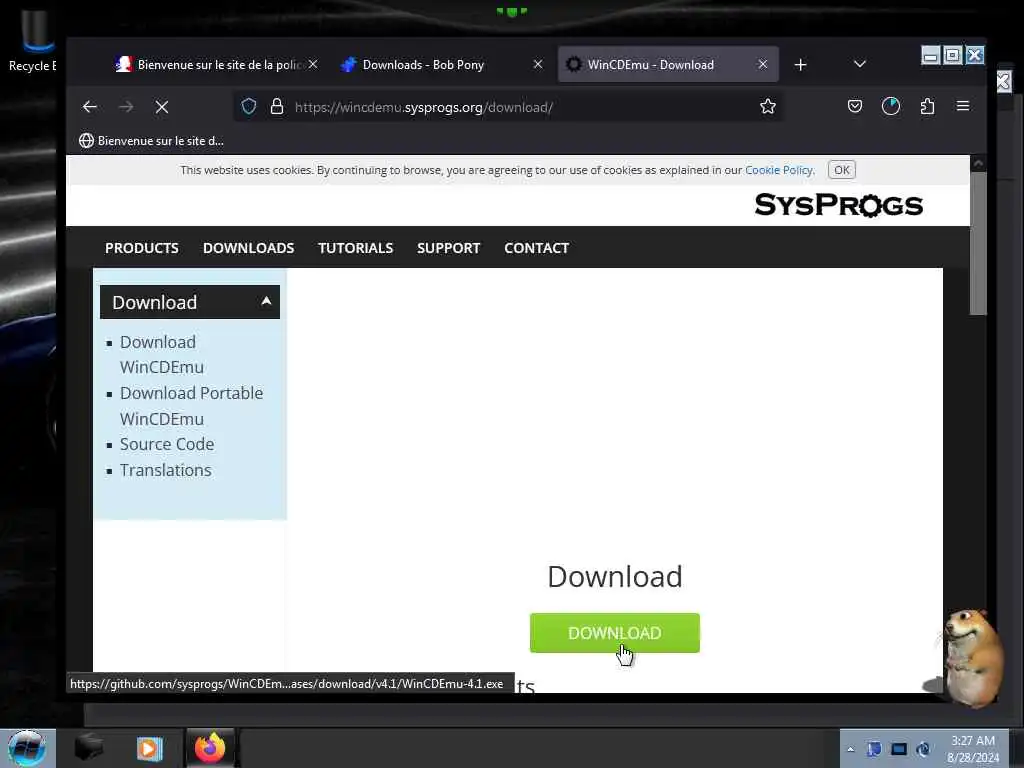Screen dimensions: 1024x768
Task: Open the TUTORIALS menu
Action: [355, 248]
